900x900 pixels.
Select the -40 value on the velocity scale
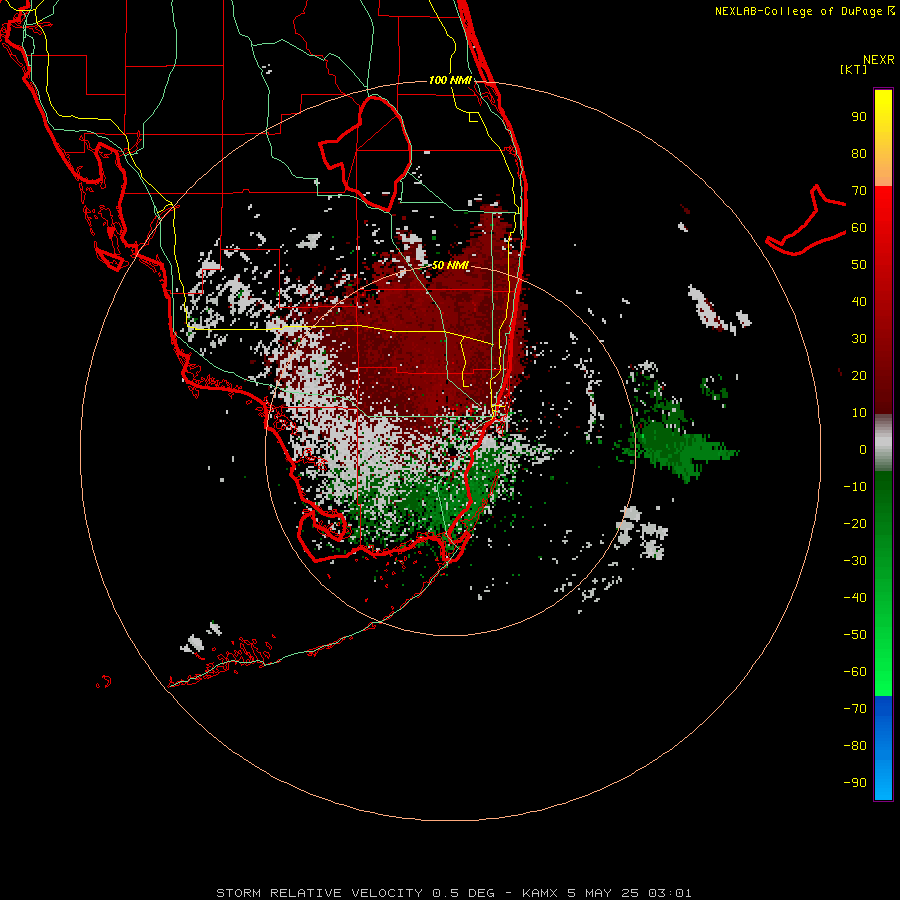coord(855,598)
